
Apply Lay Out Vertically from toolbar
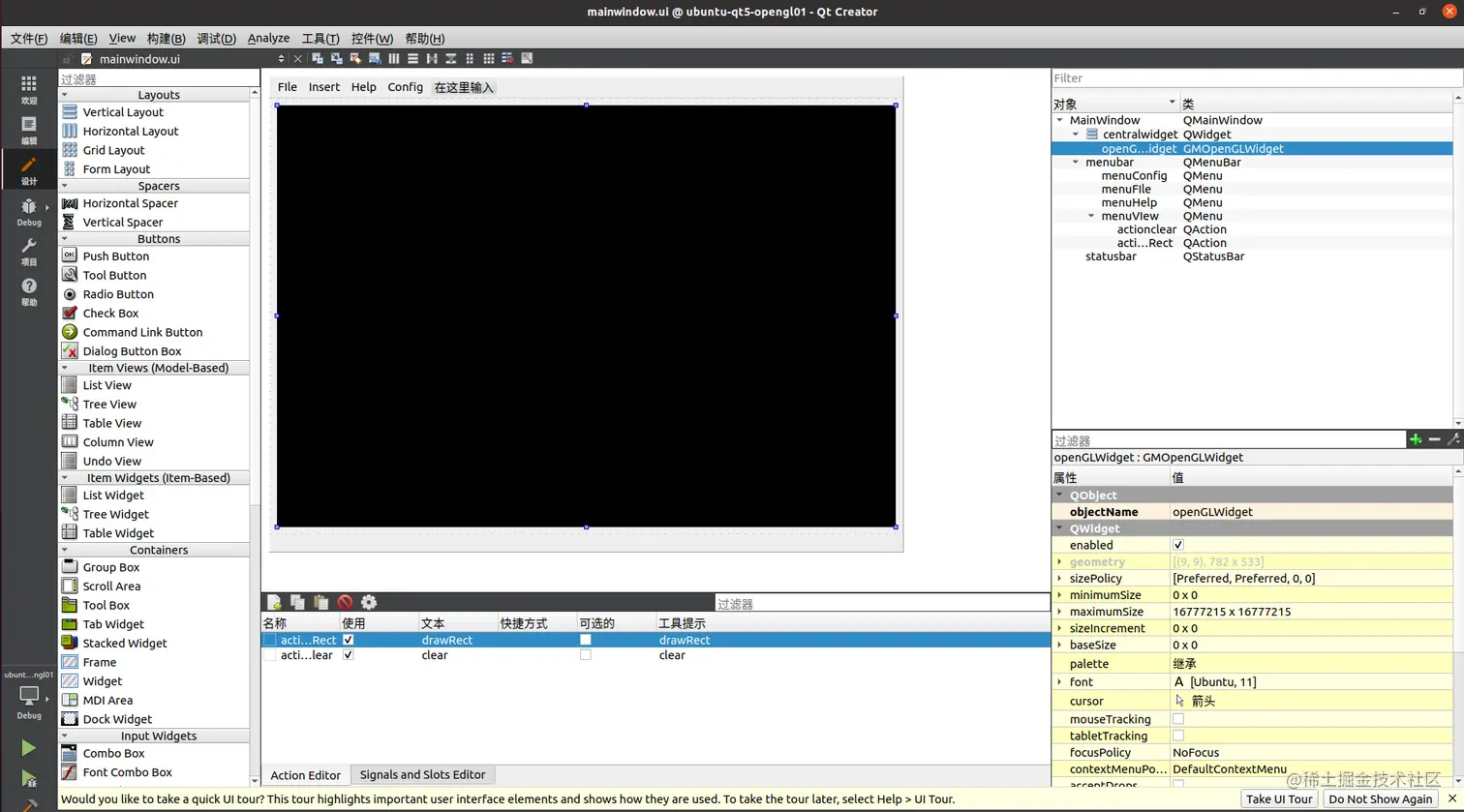pyautogui.click(x=412, y=59)
